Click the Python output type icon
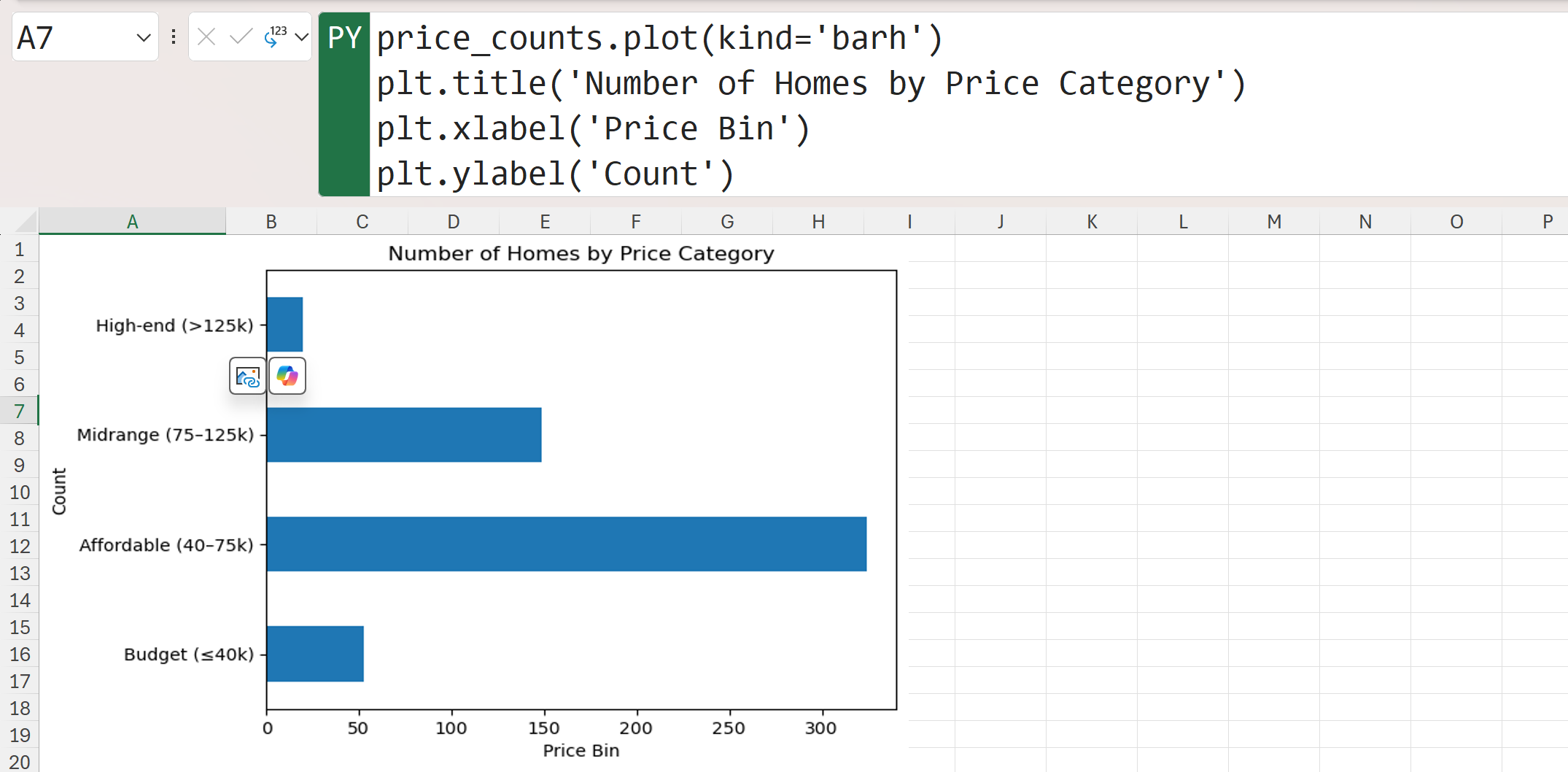 click(x=274, y=36)
